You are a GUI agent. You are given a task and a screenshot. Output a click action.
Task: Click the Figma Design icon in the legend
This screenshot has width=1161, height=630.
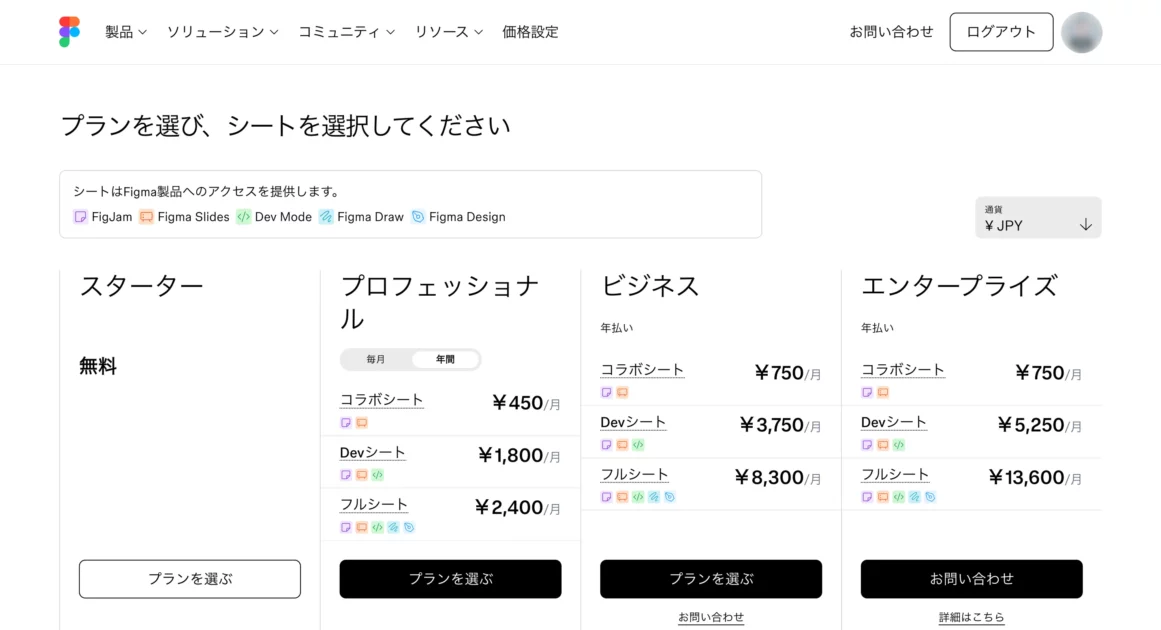tap(418, 217)
